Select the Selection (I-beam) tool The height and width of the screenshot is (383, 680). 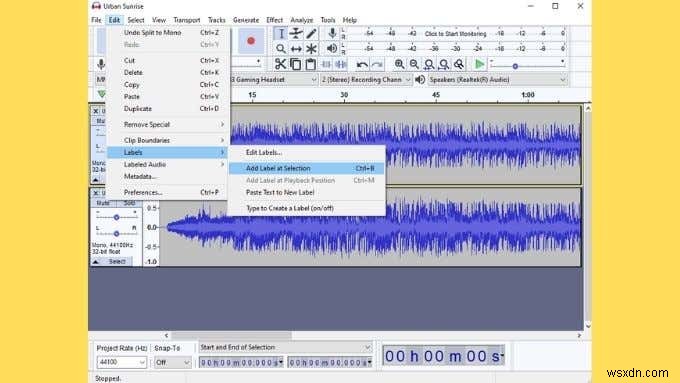coord(281,33)
